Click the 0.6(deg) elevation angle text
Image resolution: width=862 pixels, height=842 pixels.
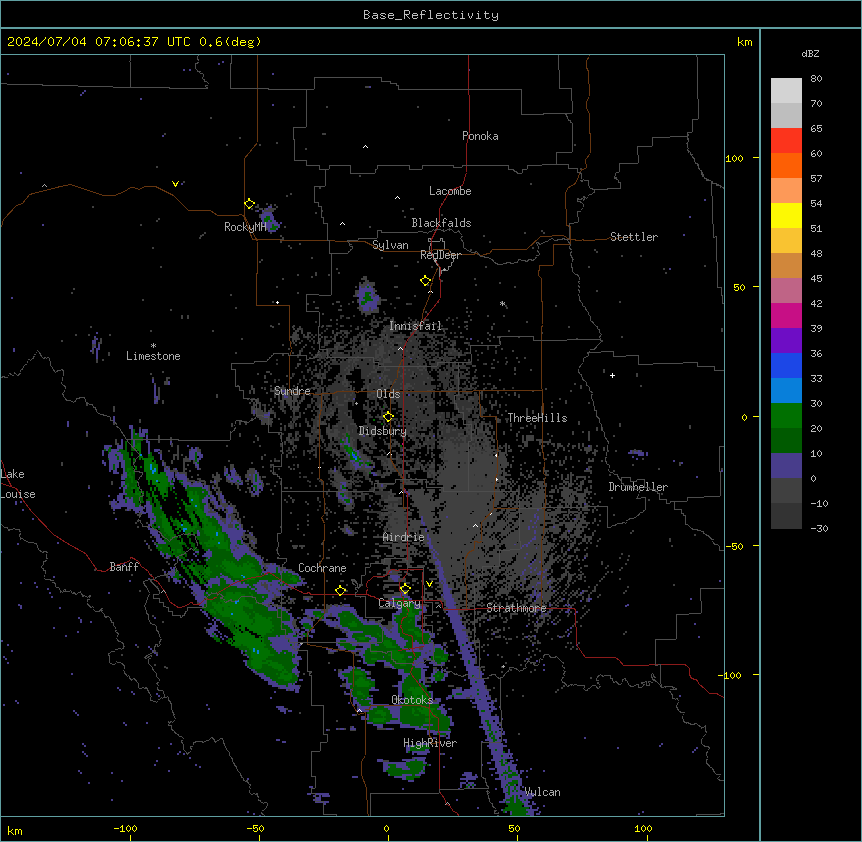[230, 42]
